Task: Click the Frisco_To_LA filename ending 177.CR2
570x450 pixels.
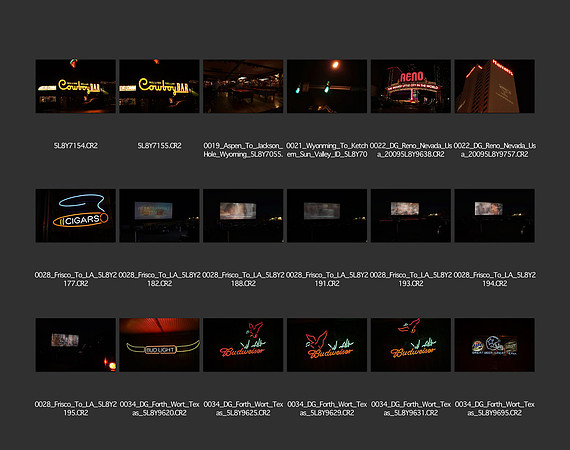Action: click(76, 279)
